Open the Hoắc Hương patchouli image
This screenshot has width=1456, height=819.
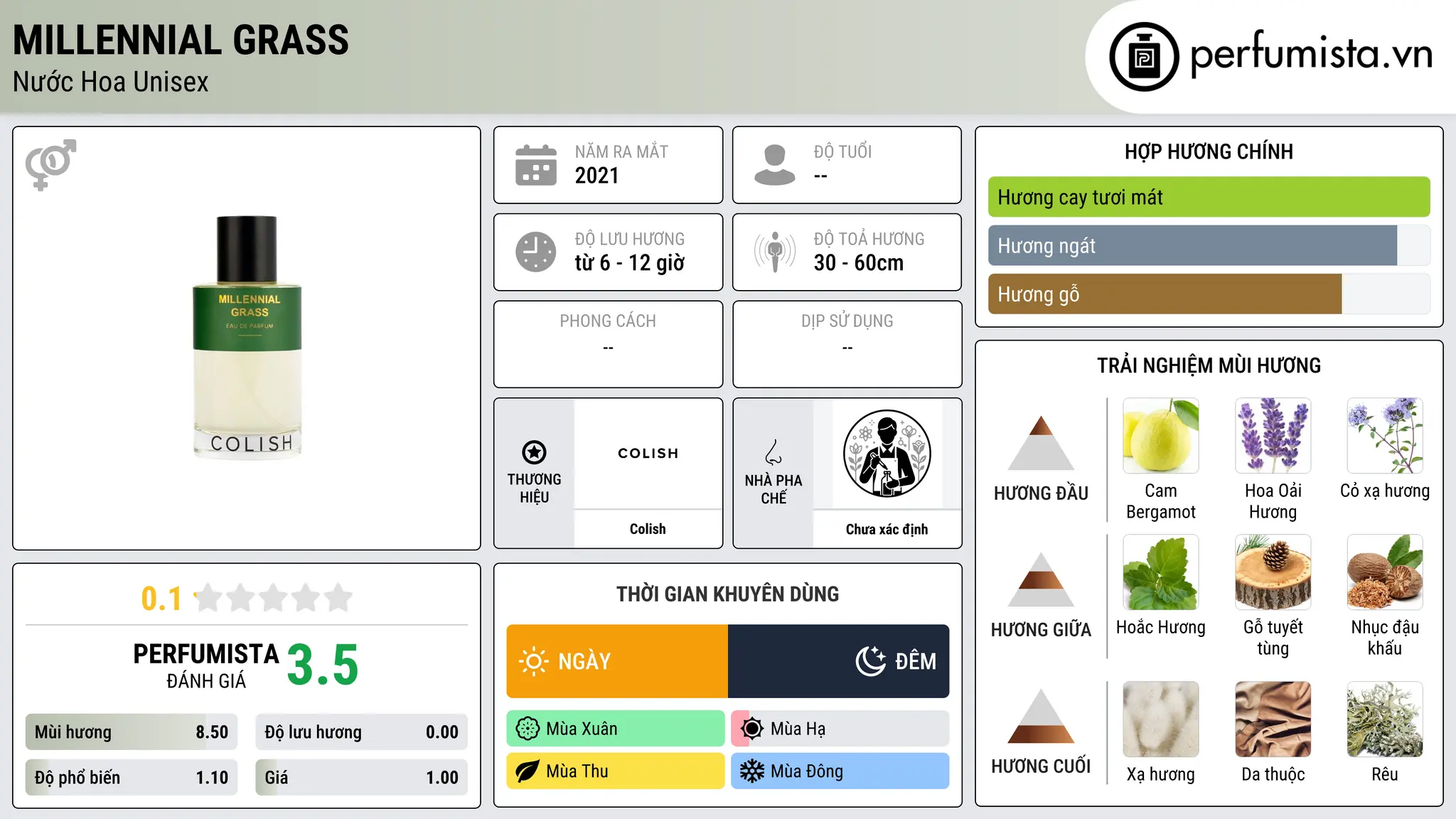pos(1161,572)
